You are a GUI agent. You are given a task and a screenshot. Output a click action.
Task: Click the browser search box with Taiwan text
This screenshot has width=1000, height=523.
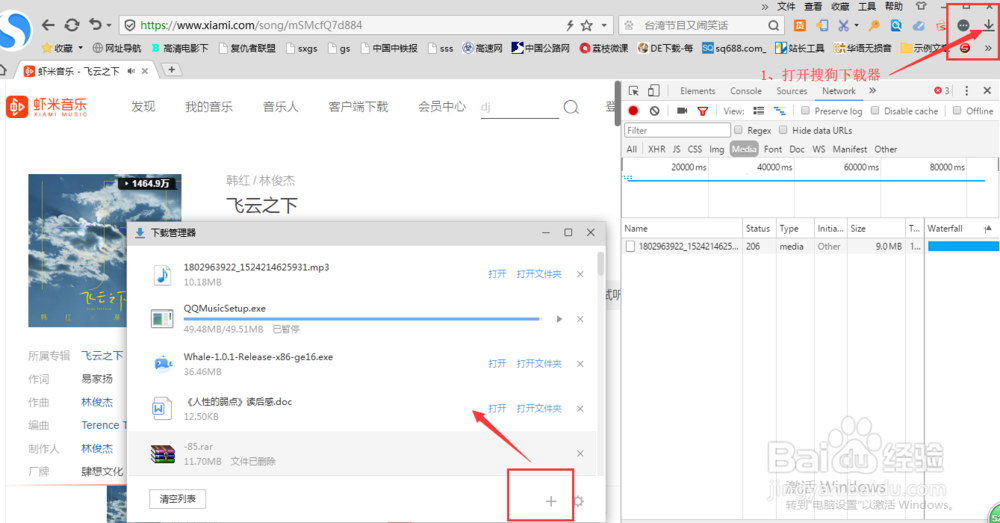(700, 26)
